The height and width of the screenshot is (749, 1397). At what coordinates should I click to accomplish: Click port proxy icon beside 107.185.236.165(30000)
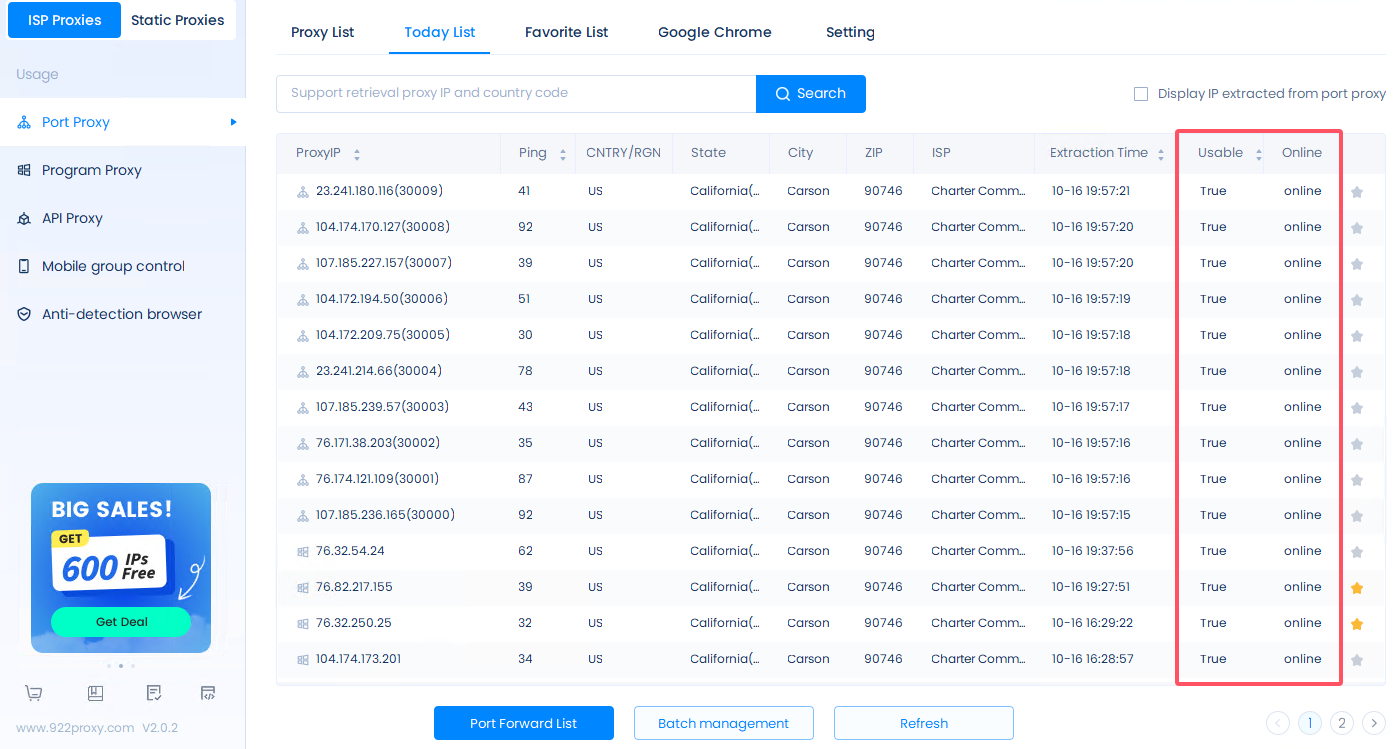coord(303,516)
